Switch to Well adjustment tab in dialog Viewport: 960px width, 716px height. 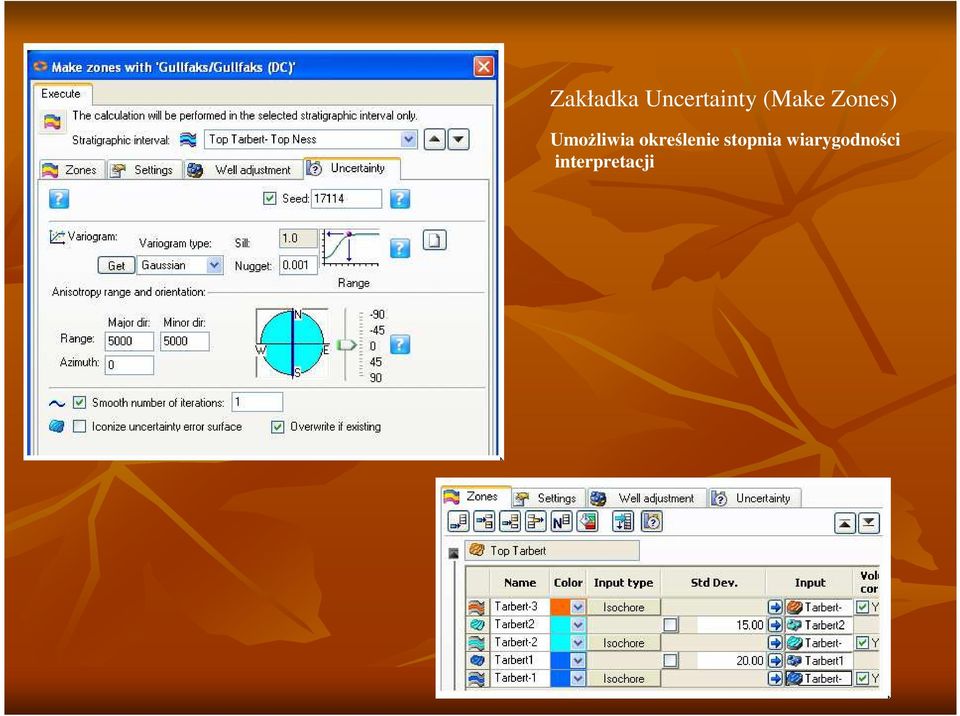[242, 170]
